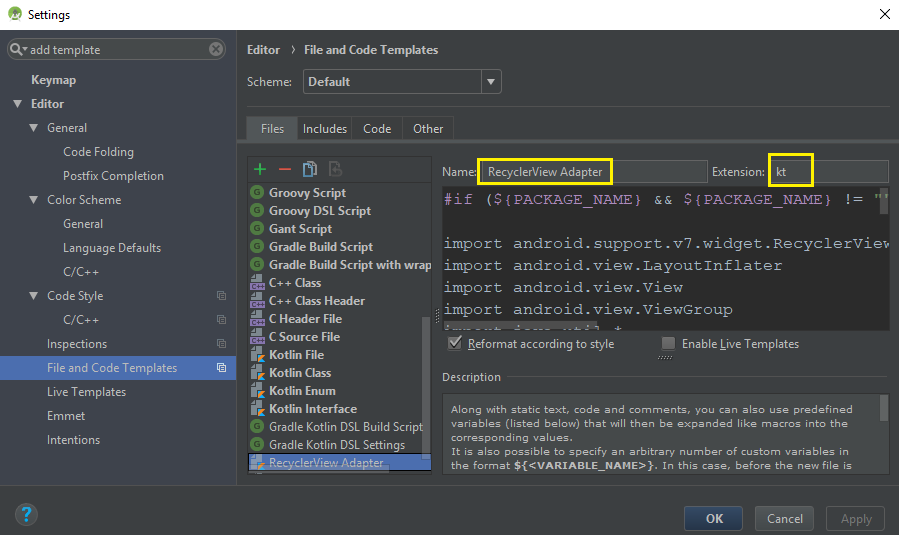Click the Cancel button
This screenshot has width=899, height=535.
click(x=784, y=518)
